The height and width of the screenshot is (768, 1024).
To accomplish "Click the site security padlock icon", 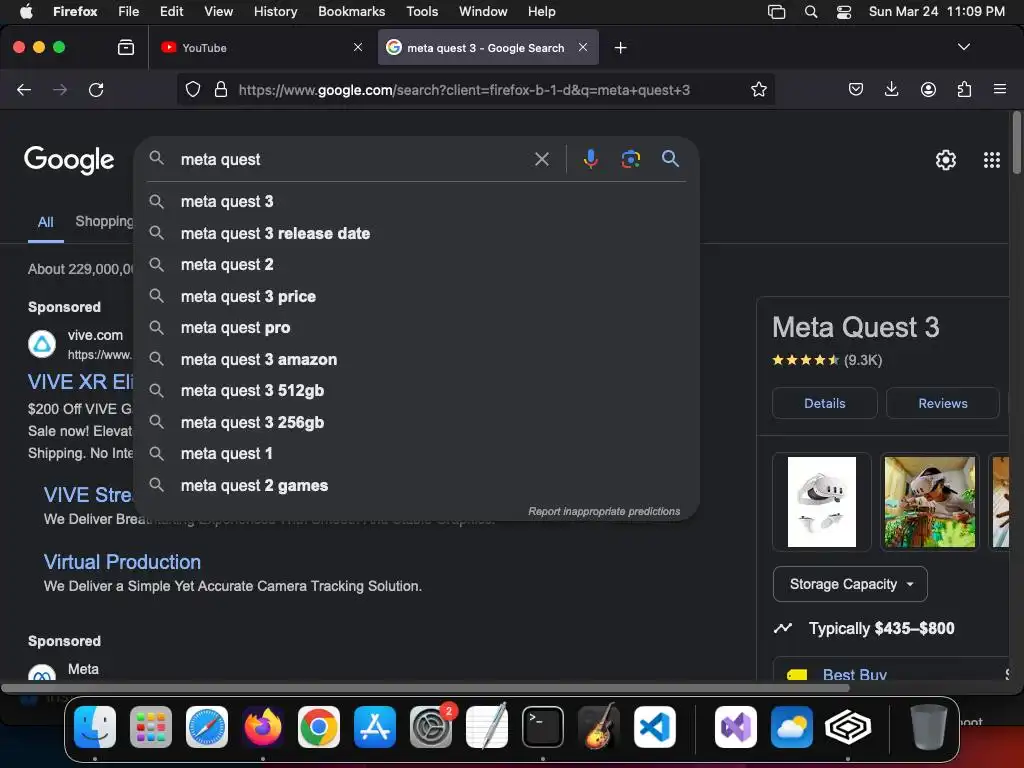I will [x=221, y=89].
